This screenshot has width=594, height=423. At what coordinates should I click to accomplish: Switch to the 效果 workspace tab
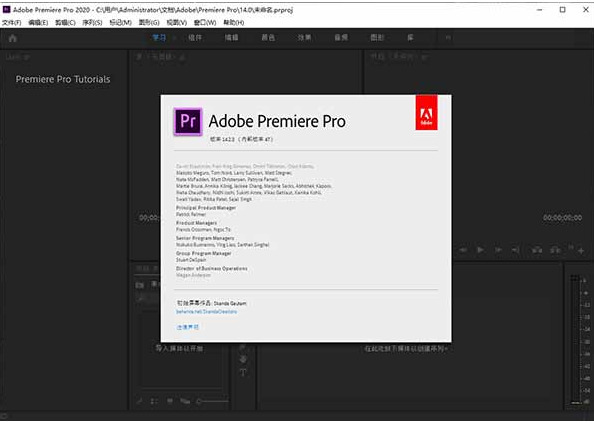(304, 37)
